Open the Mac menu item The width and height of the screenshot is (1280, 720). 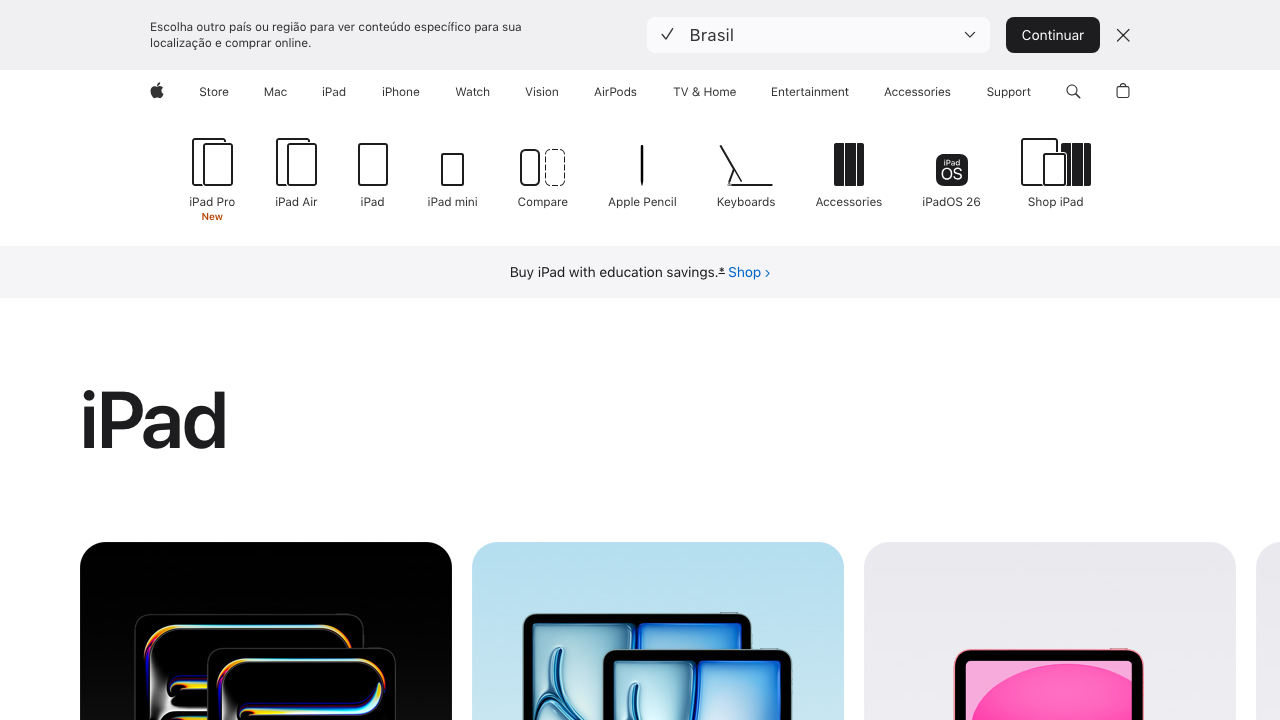click(x=275, y=92)
